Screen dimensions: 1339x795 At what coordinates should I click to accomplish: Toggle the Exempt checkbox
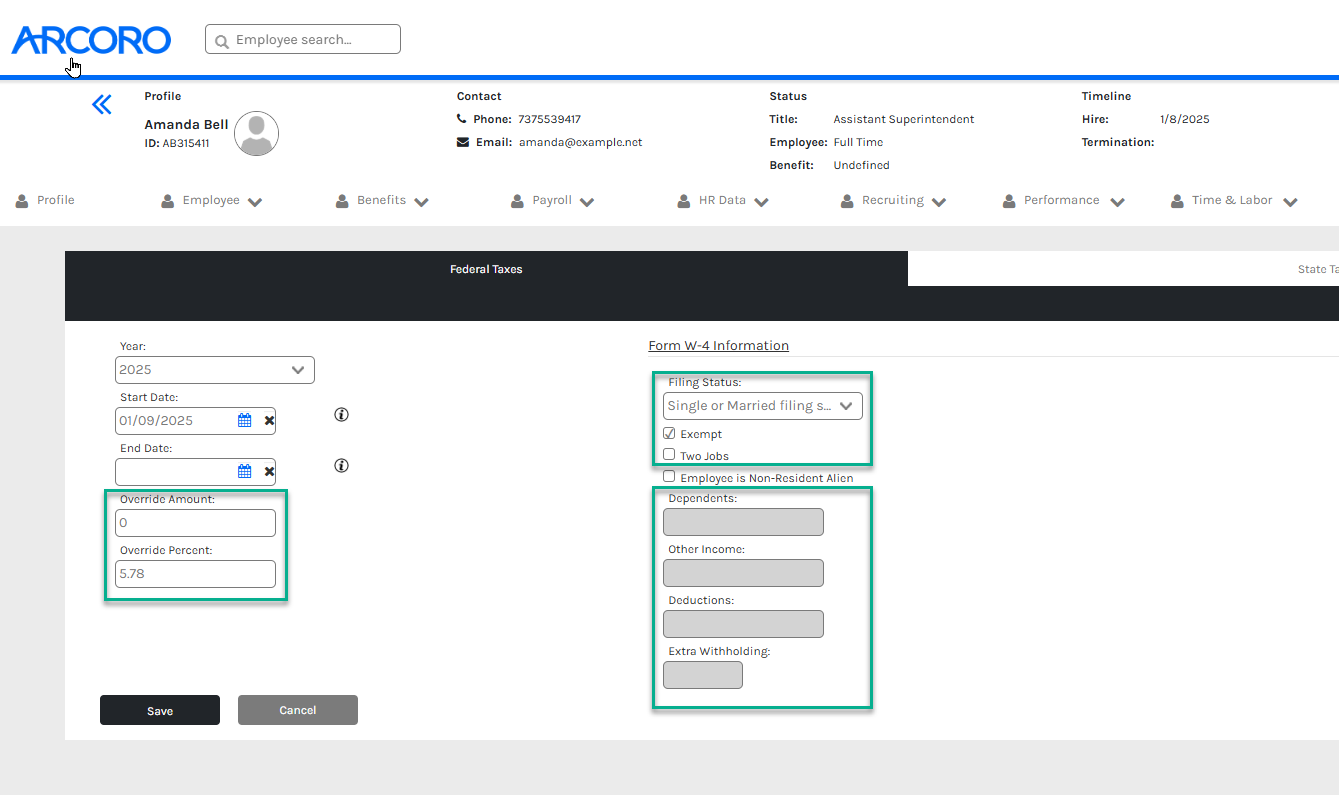(669, 434)
